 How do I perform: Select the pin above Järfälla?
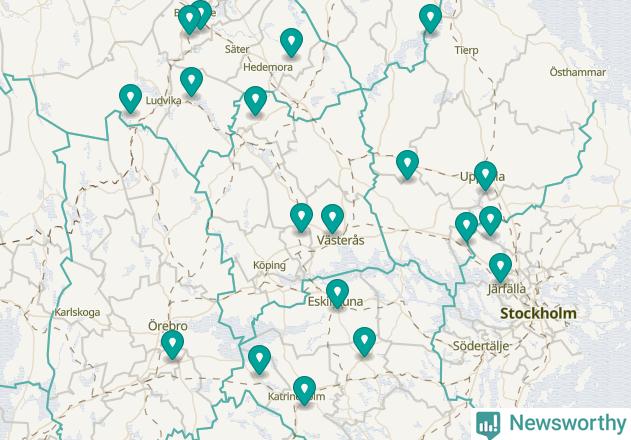[x=500, y=267]
